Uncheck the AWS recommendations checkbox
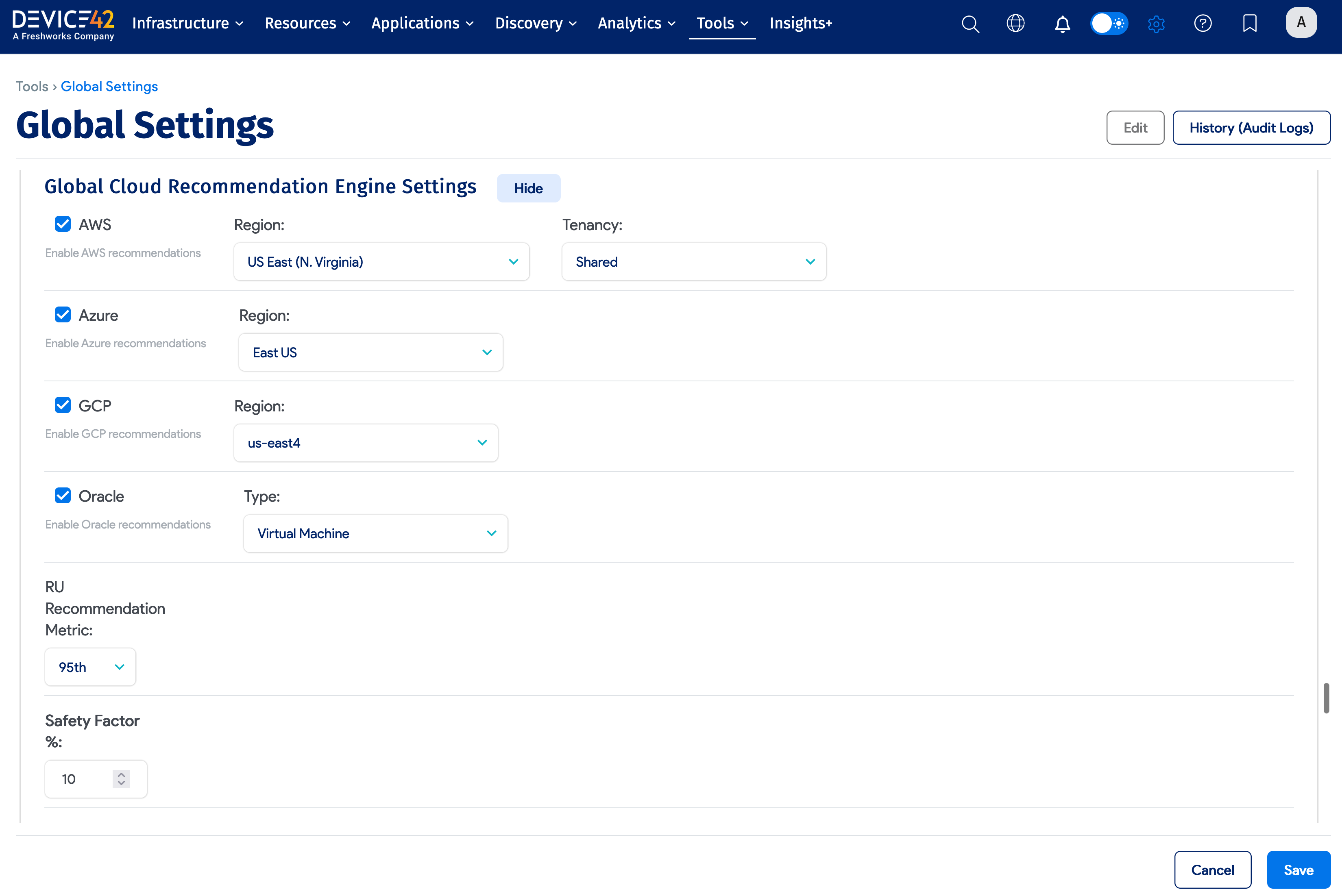 click(x=63, y=224)
